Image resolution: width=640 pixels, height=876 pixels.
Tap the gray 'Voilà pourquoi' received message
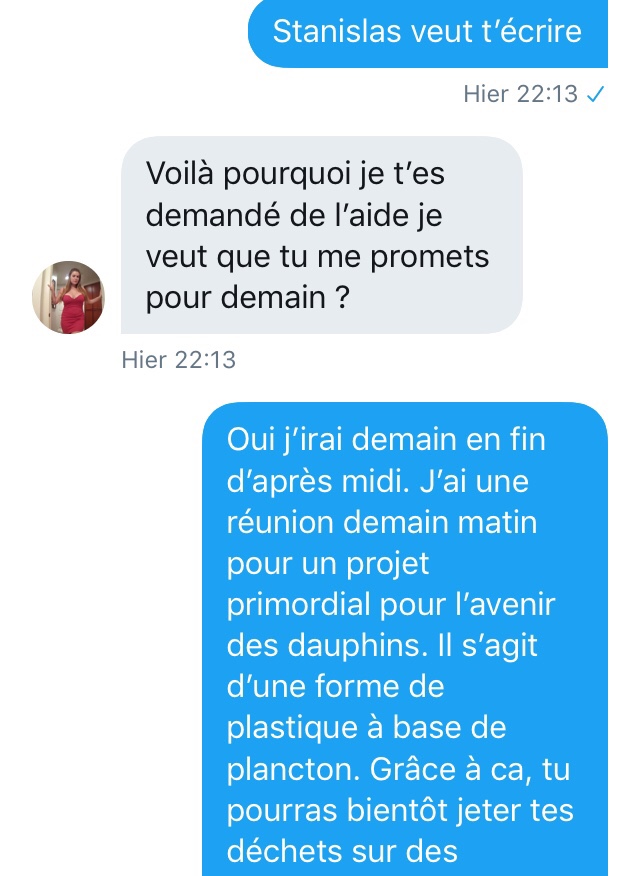(322, 235)
